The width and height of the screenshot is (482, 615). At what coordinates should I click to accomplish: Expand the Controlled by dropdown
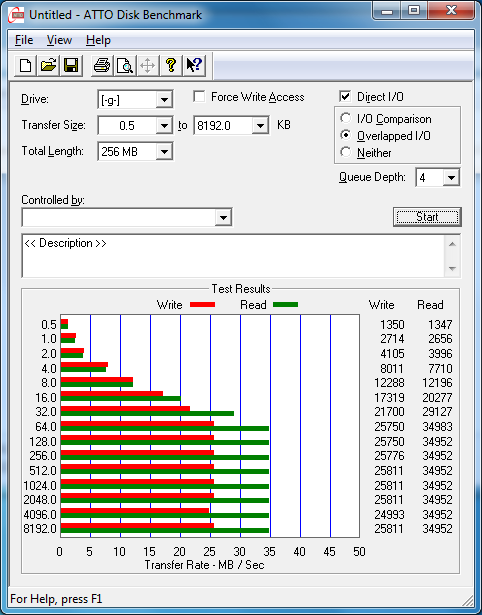223,217
